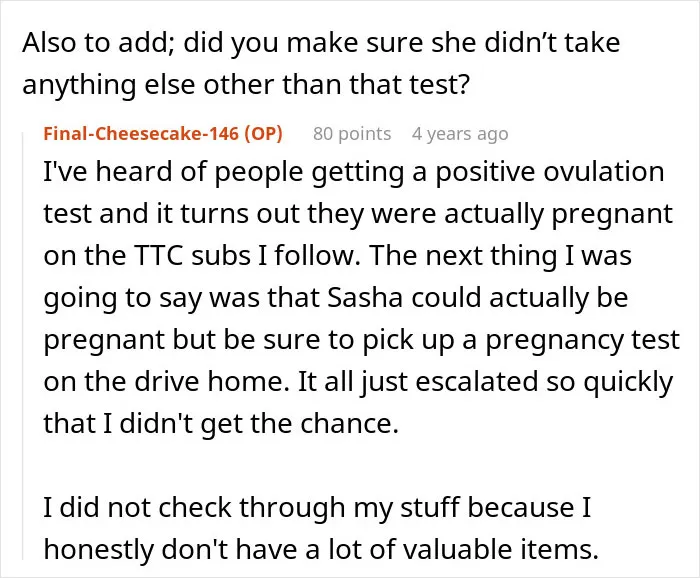This screenshot has width=700, height=578.
Task: Click the sentence ending 'get the chance.'
Action: [221, 424]
